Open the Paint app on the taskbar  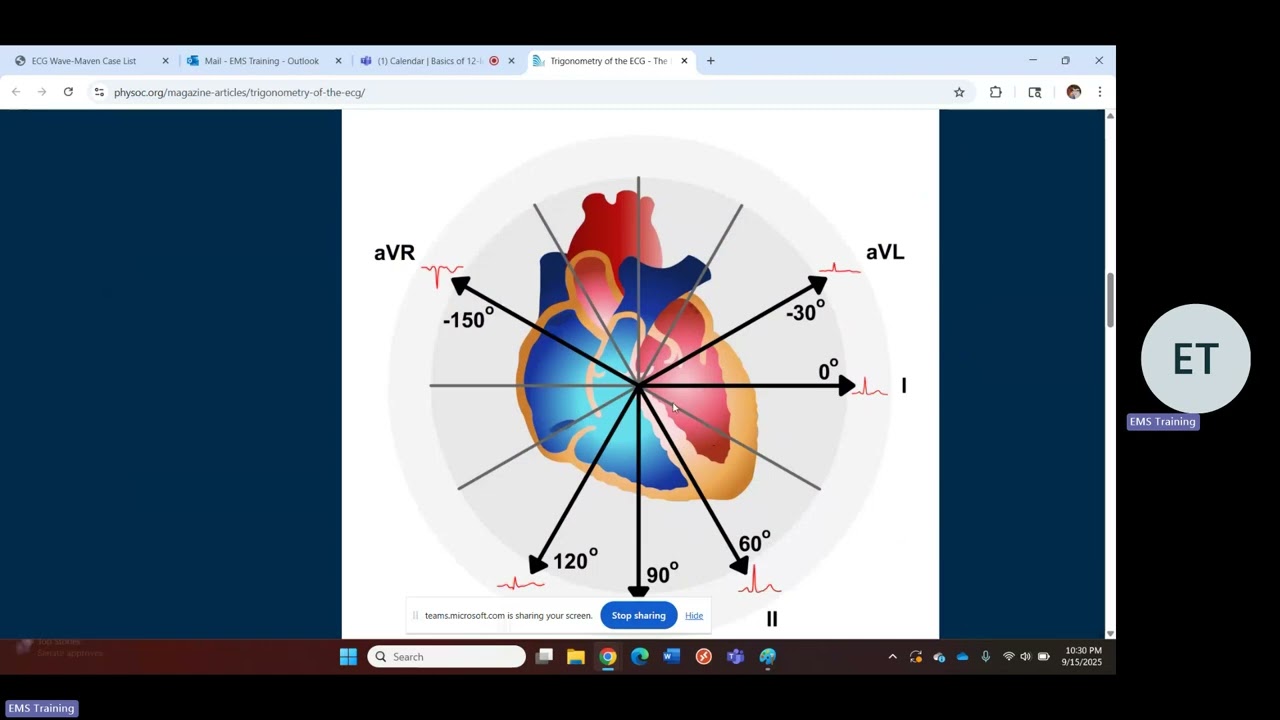point(768,657)
